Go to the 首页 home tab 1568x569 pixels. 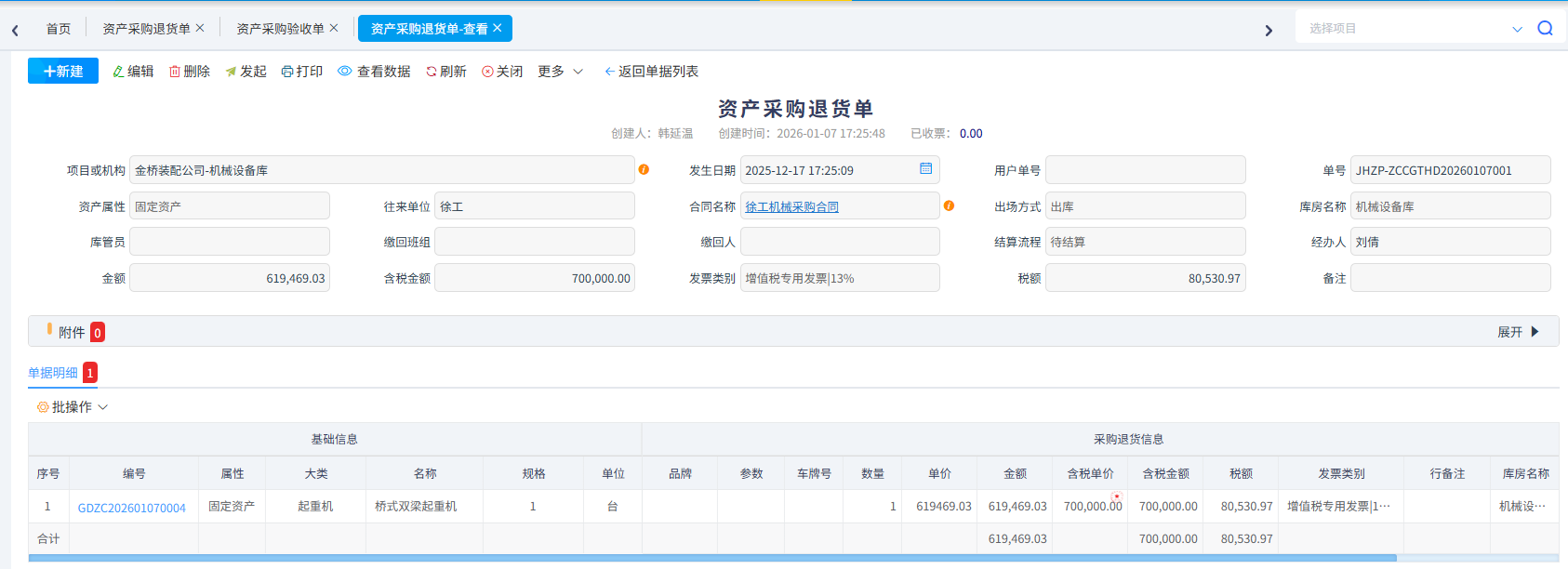coord(59,29)
